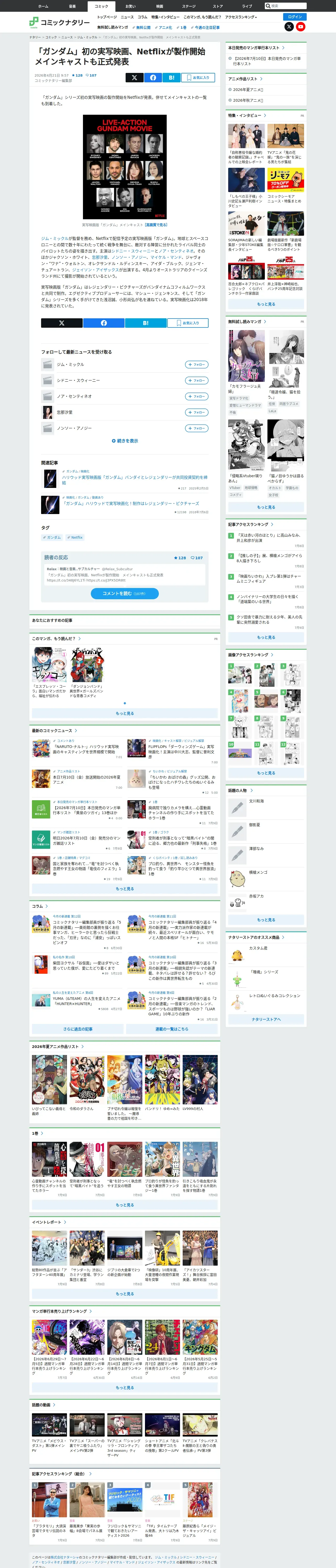This screenshot has width=336, height=1568.
Task: Expand 最新のコミックニュース with もっと見る
Action: point(125,889)
